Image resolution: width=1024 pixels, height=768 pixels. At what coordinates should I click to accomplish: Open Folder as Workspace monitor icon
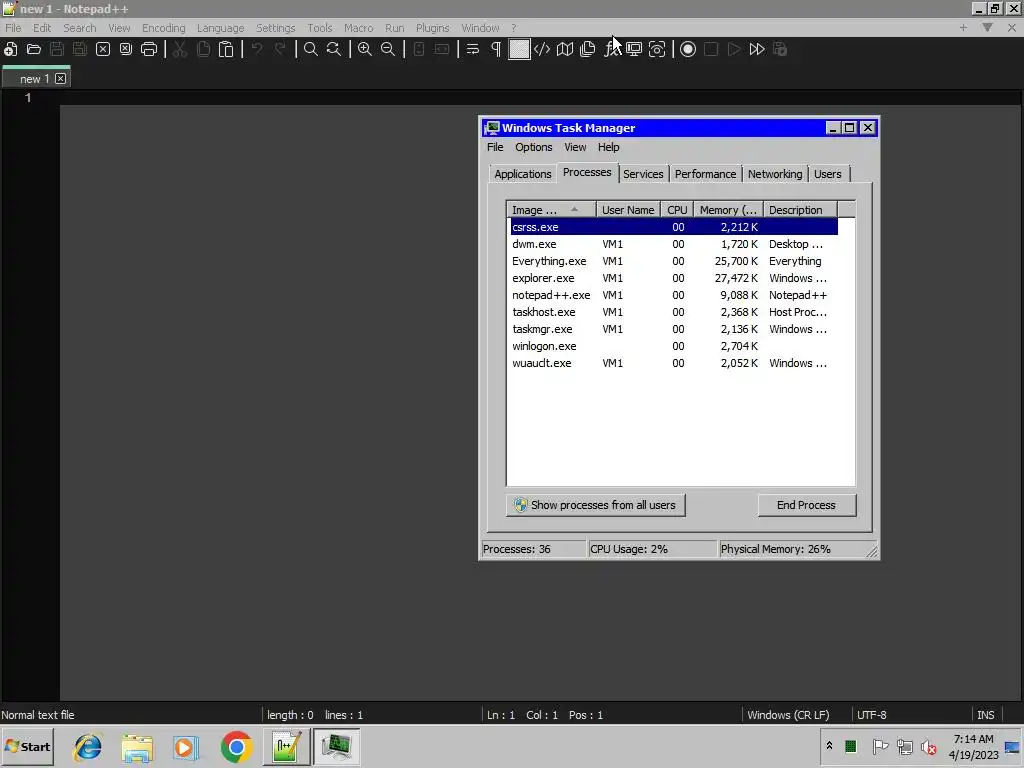[634, 49]
